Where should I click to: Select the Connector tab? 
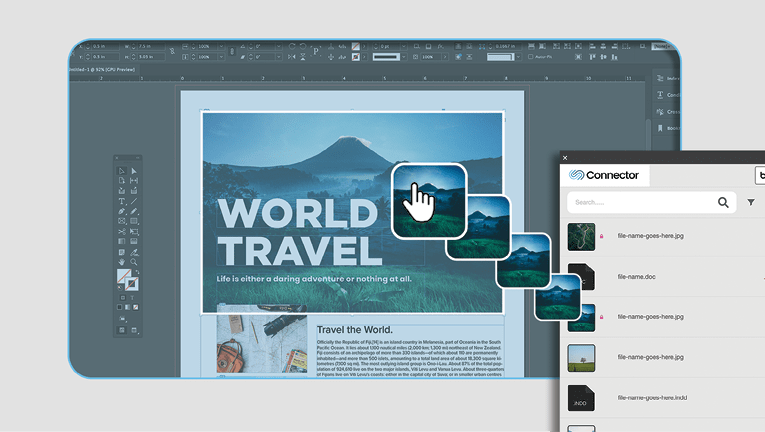coord(604,175)
